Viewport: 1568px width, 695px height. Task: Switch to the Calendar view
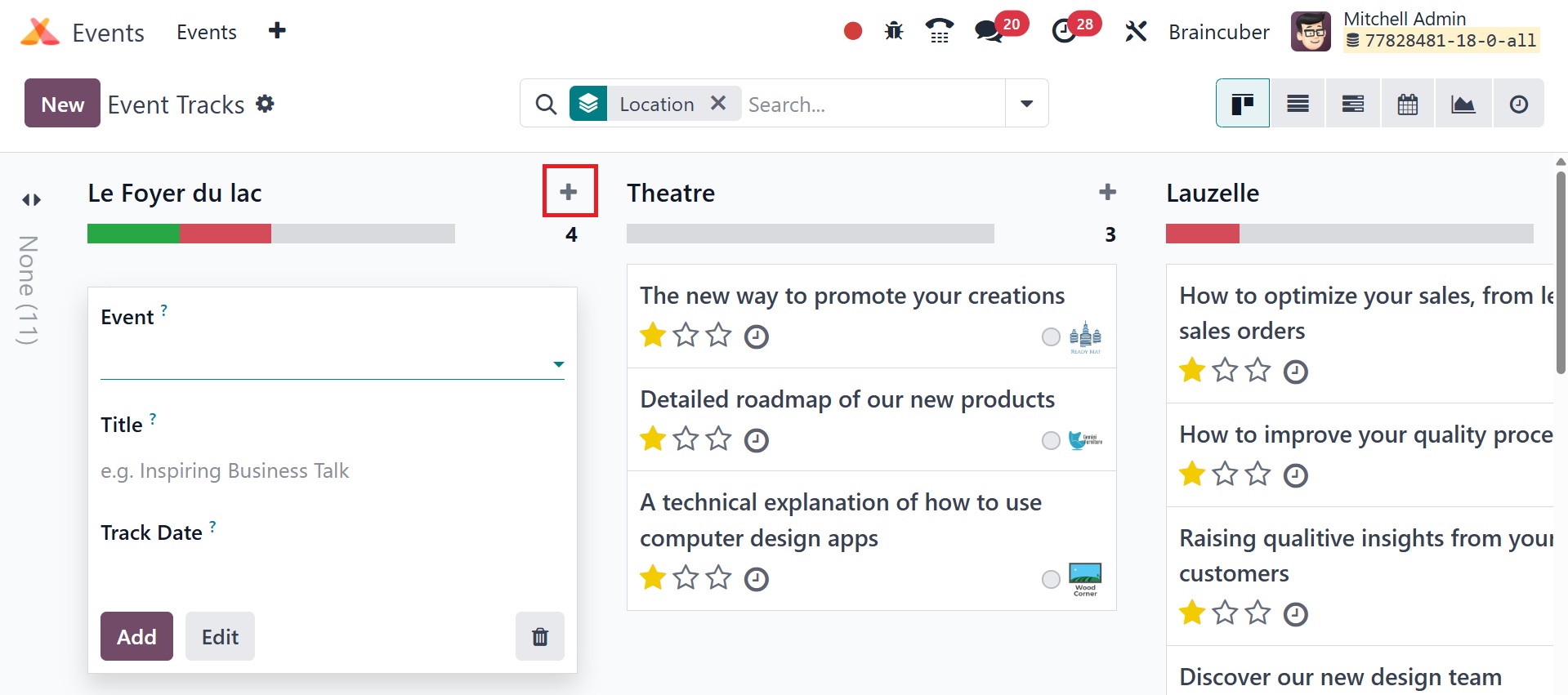[1407, 104]
